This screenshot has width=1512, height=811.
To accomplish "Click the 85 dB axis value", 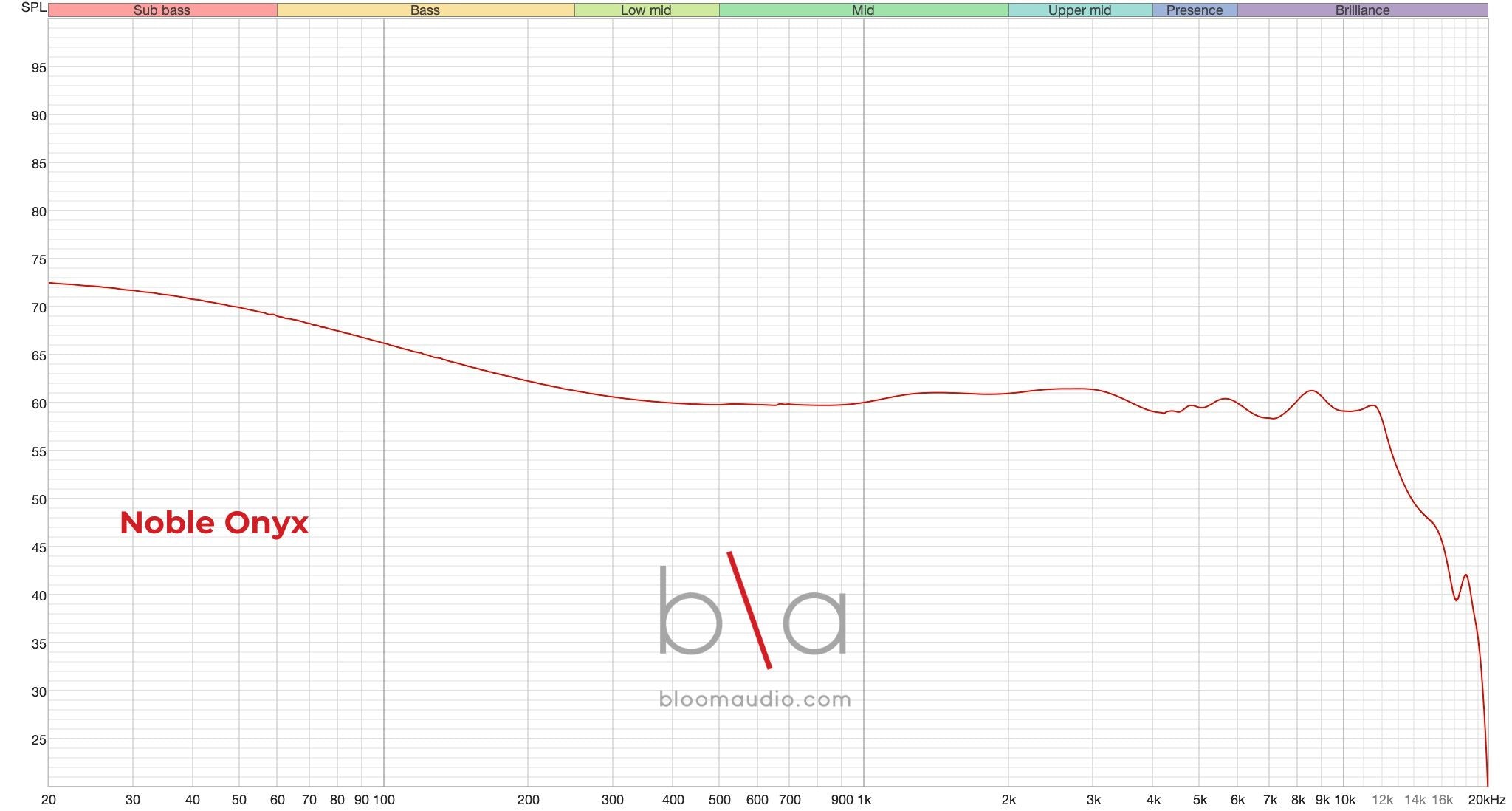I will click(38, 164).
